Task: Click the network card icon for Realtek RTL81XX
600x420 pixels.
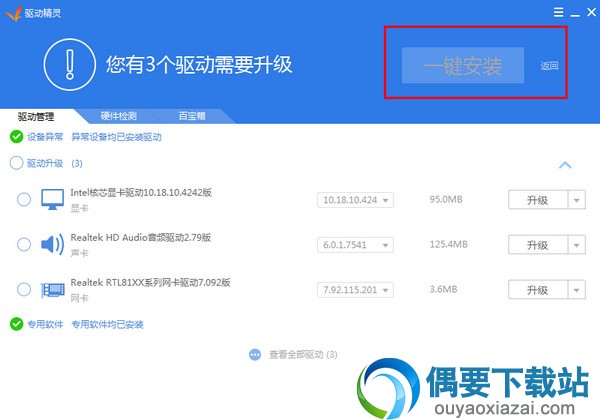Action: click(x=52, y=290)
